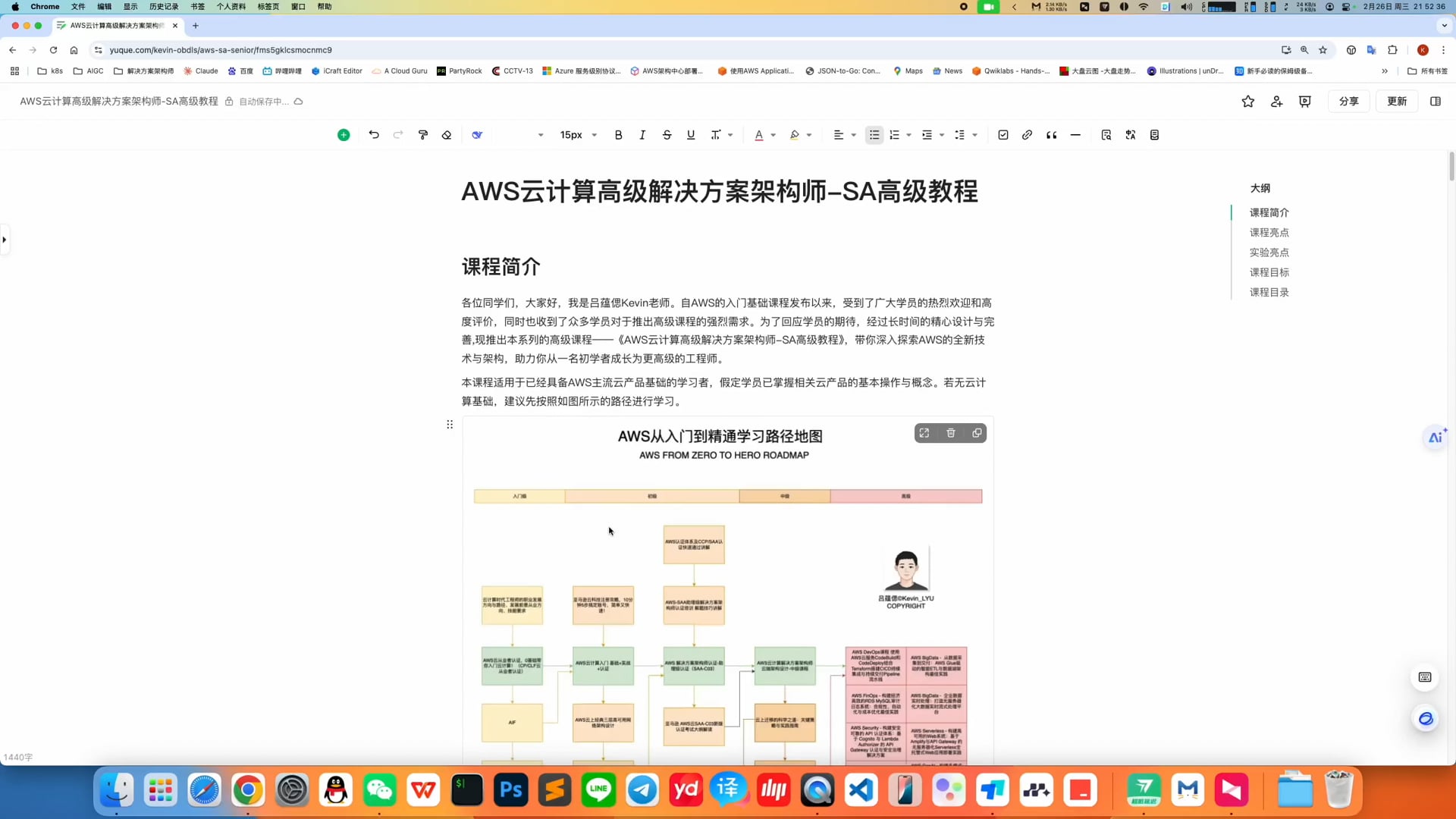Toggle bold formatting
Screen dimensions: 1456x819
[618, 134]
